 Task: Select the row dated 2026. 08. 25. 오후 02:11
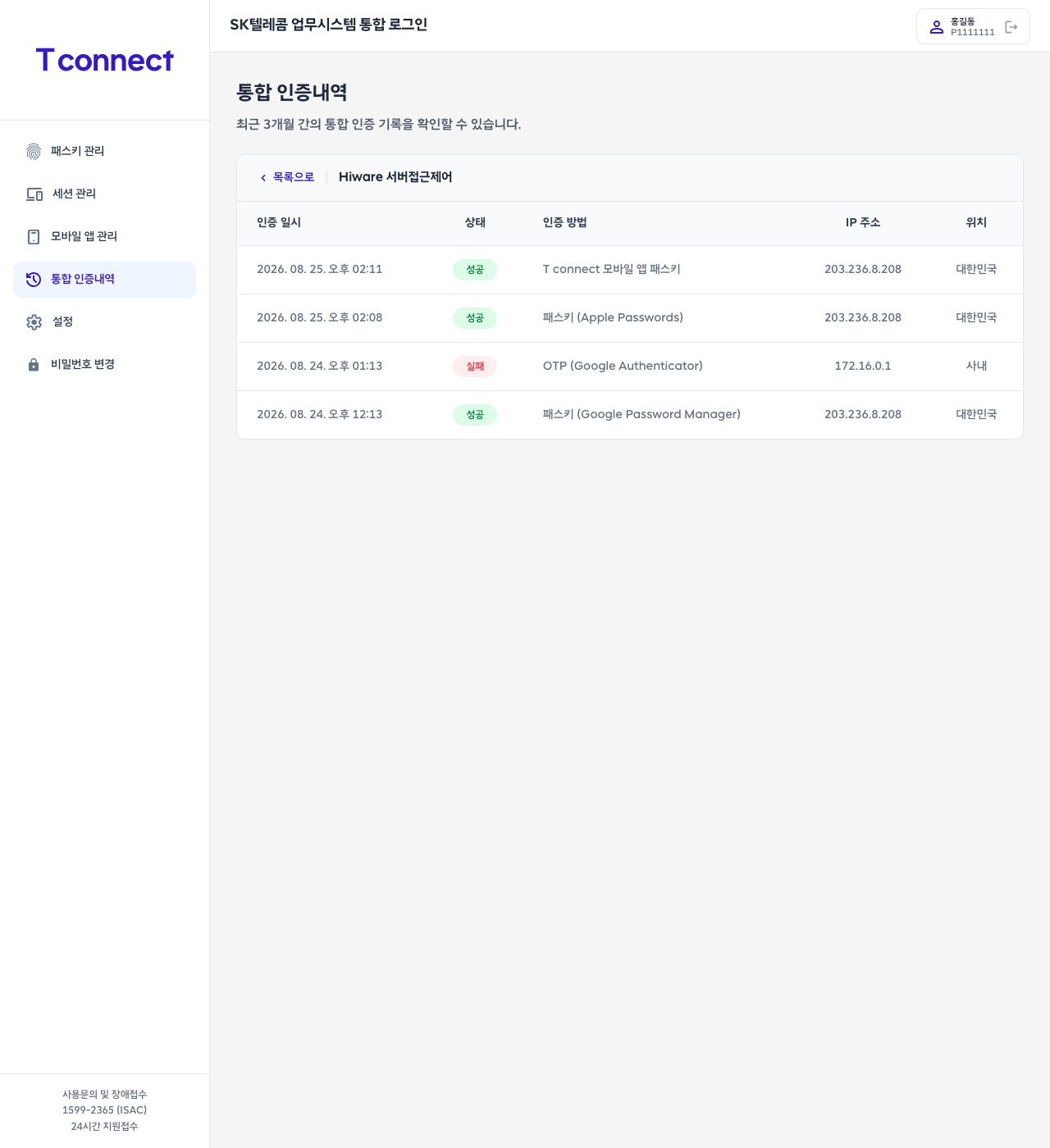[x=630, y=270]
